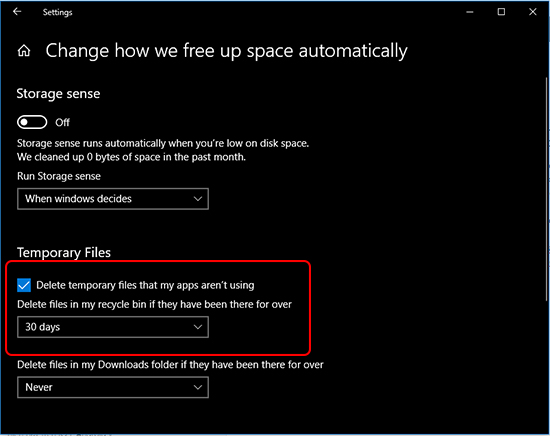Expand the 30 days recycle bin dropdown
Screen dimensions: 550x436
(x=113, y=327)
